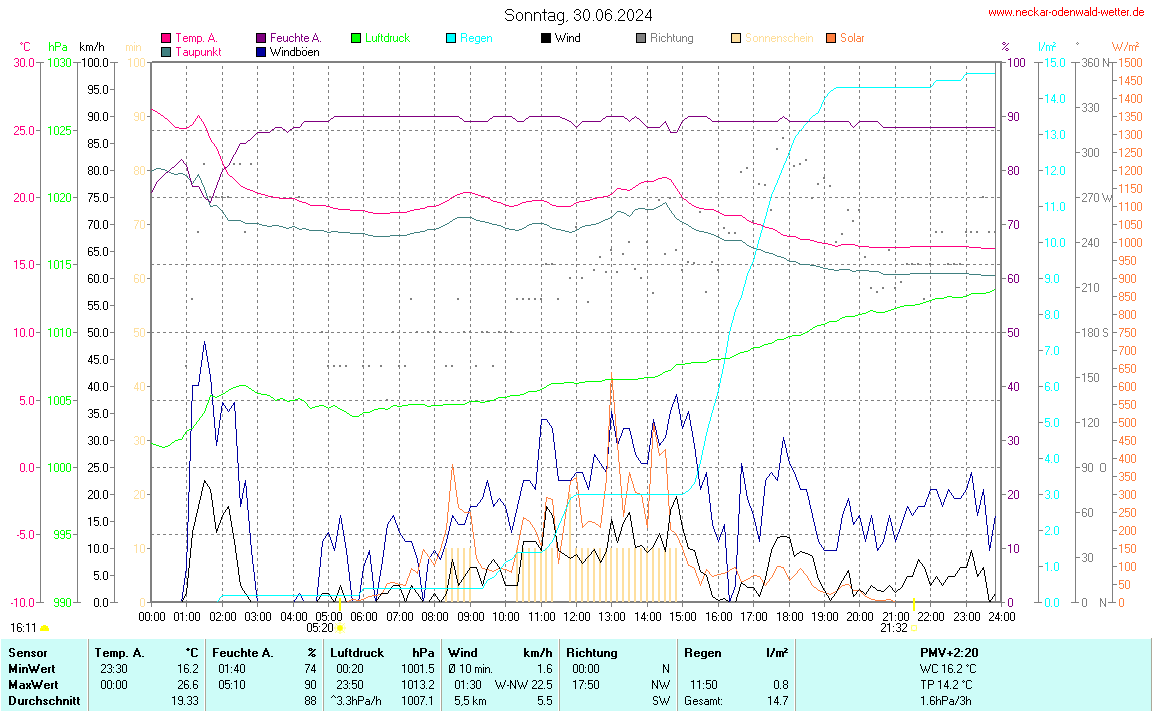Click the teal Taupunkt legend square
Image resolution: width=1152 pixels, height=711 pixels.
(166, 51)
